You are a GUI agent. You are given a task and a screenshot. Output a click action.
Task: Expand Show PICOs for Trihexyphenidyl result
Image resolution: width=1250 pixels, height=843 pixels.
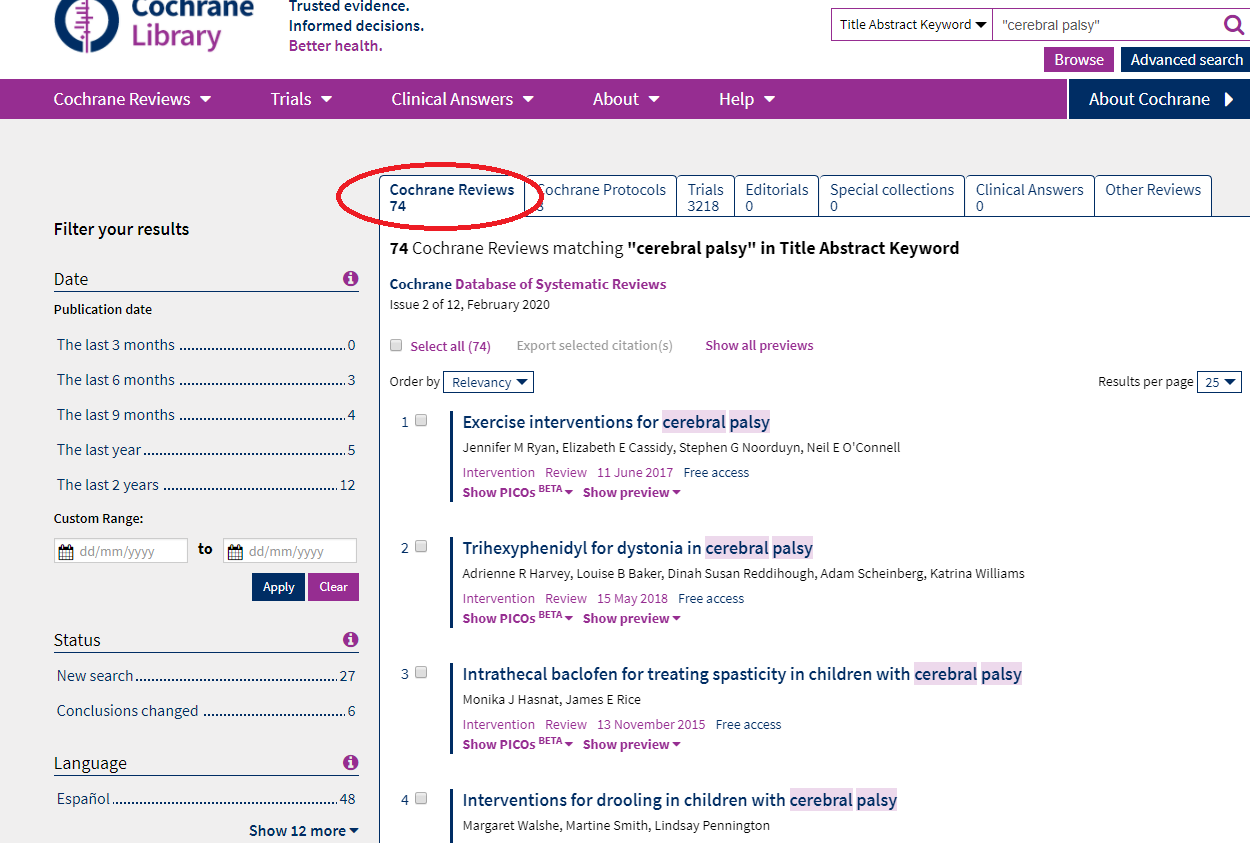pos(518,618)
